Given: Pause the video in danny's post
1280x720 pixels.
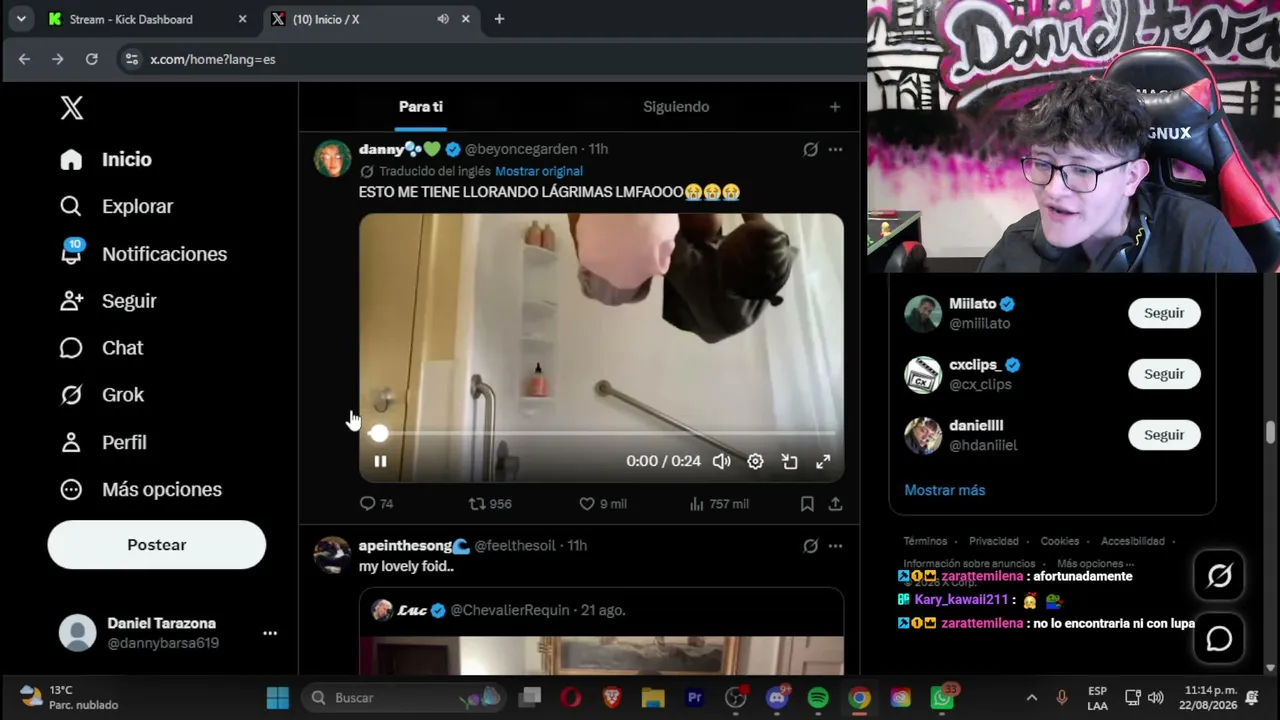Looking at the screenshot, I should point(380,461).
